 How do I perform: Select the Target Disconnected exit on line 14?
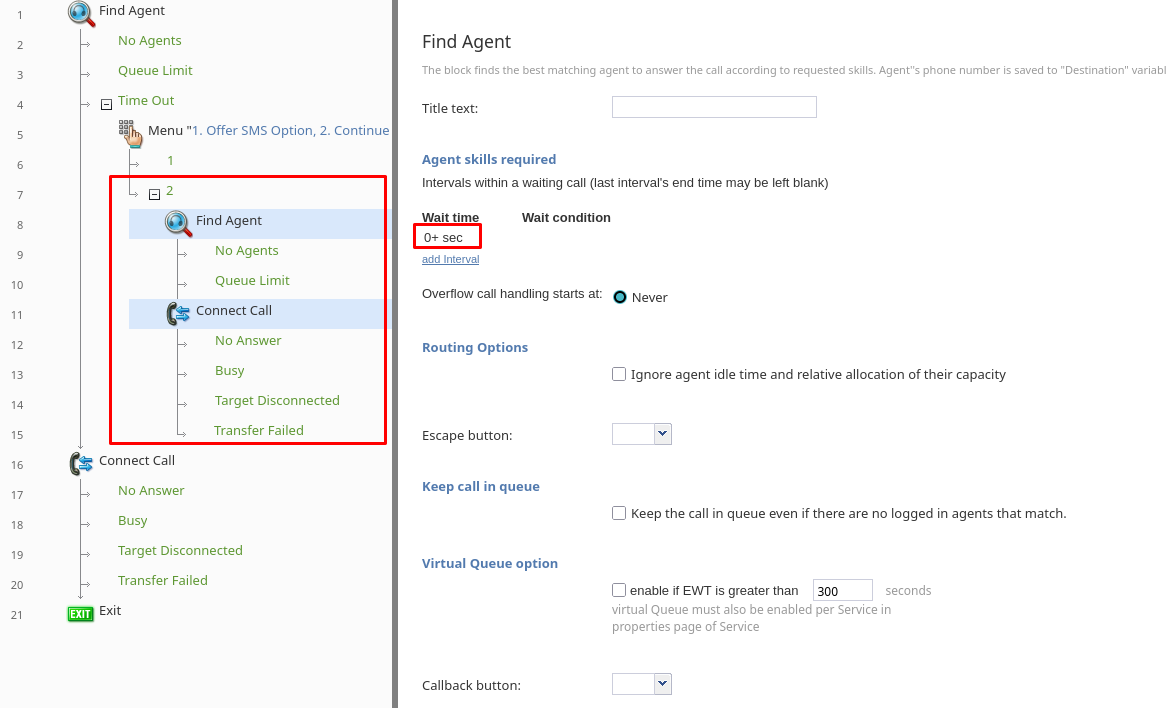pyautogui.click(x=277, y=401)
